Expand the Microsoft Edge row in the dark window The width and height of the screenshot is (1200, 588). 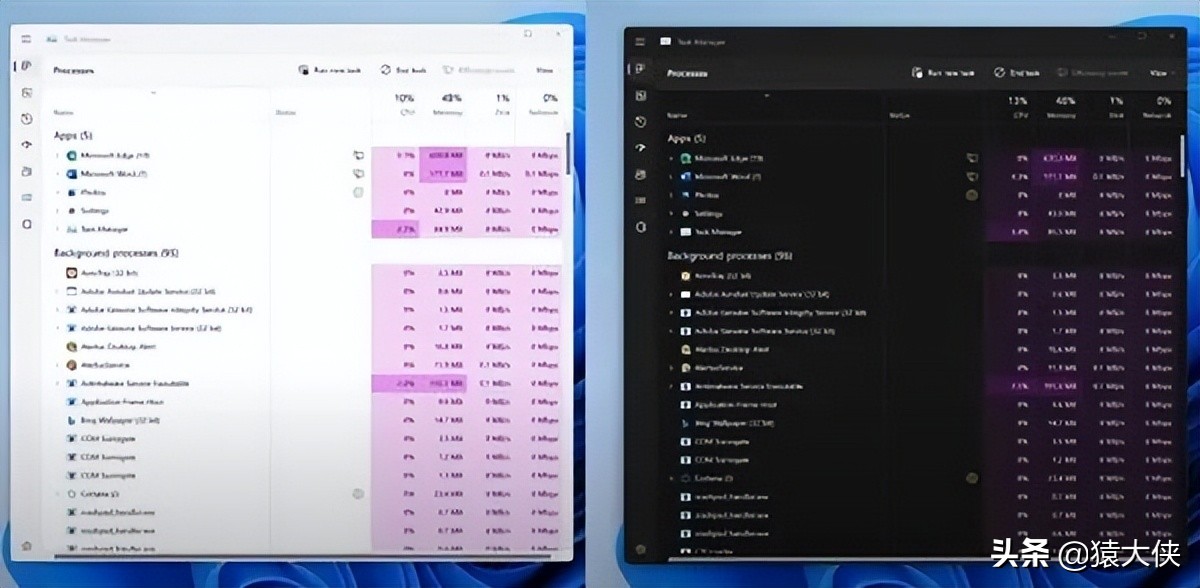coord(671,158)
